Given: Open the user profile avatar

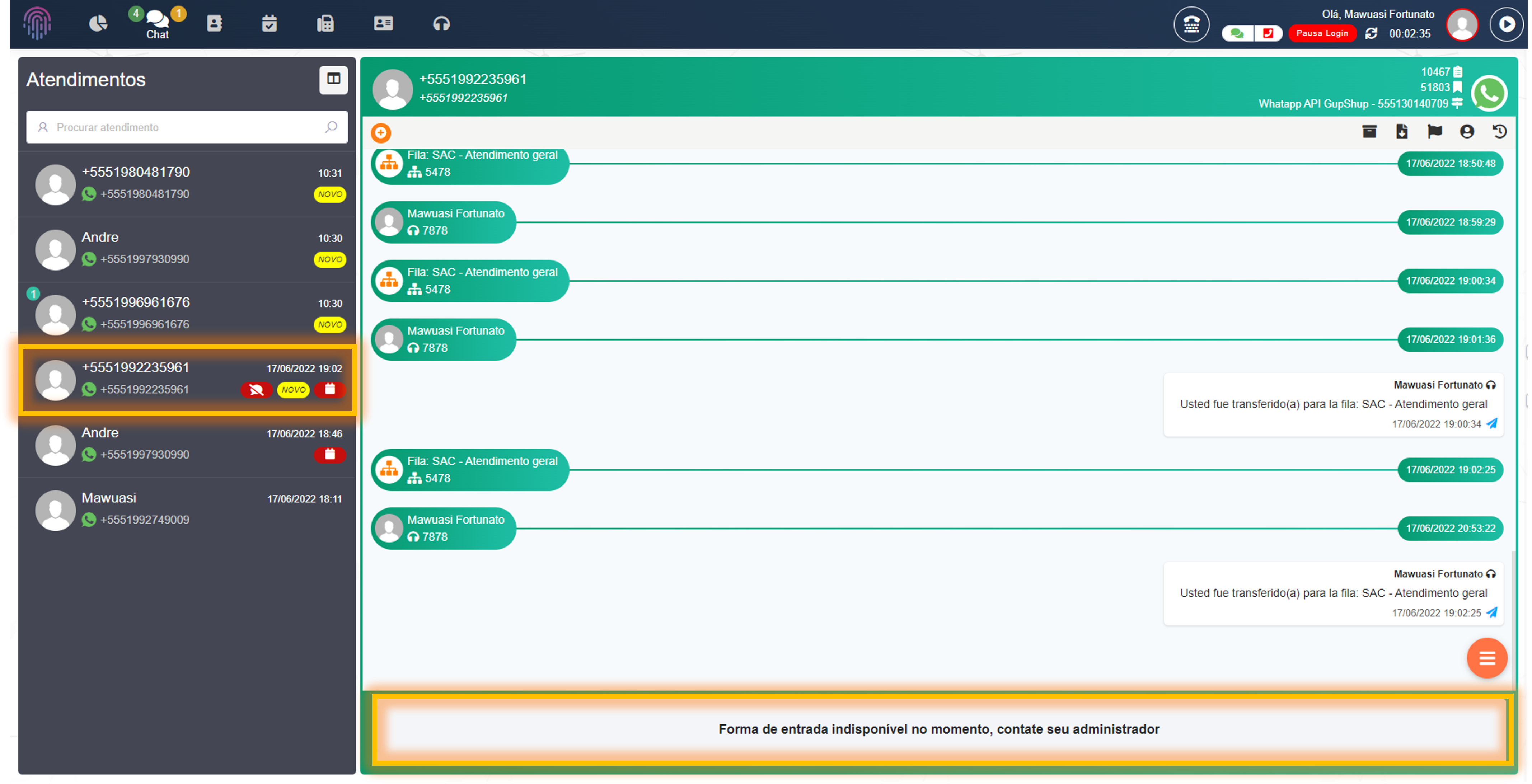Looking at the screenshot, I should (x=1462, y=24).
